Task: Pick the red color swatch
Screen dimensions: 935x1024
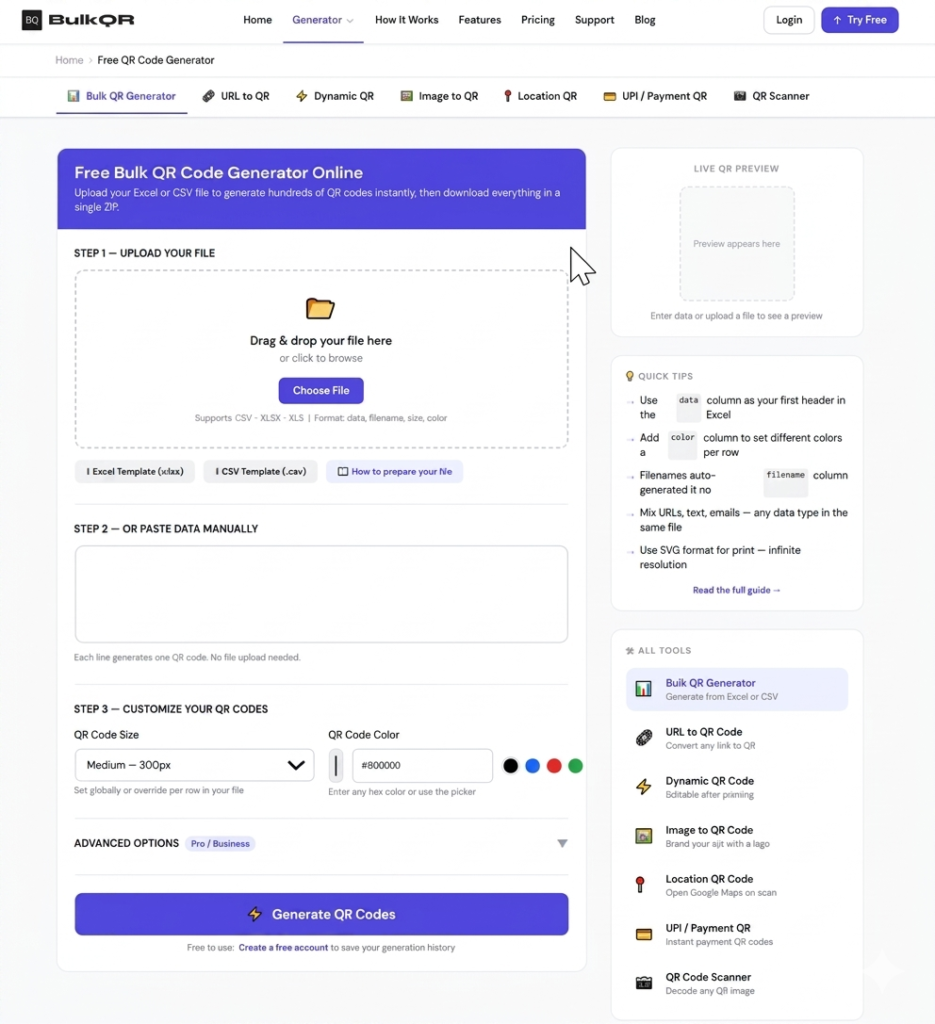Action: [554, 765]
